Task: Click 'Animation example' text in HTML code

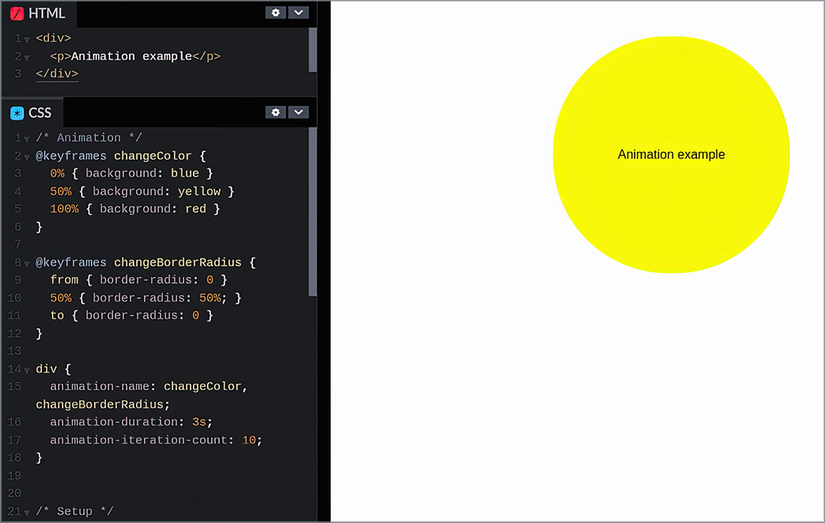Action: (132, 56)
